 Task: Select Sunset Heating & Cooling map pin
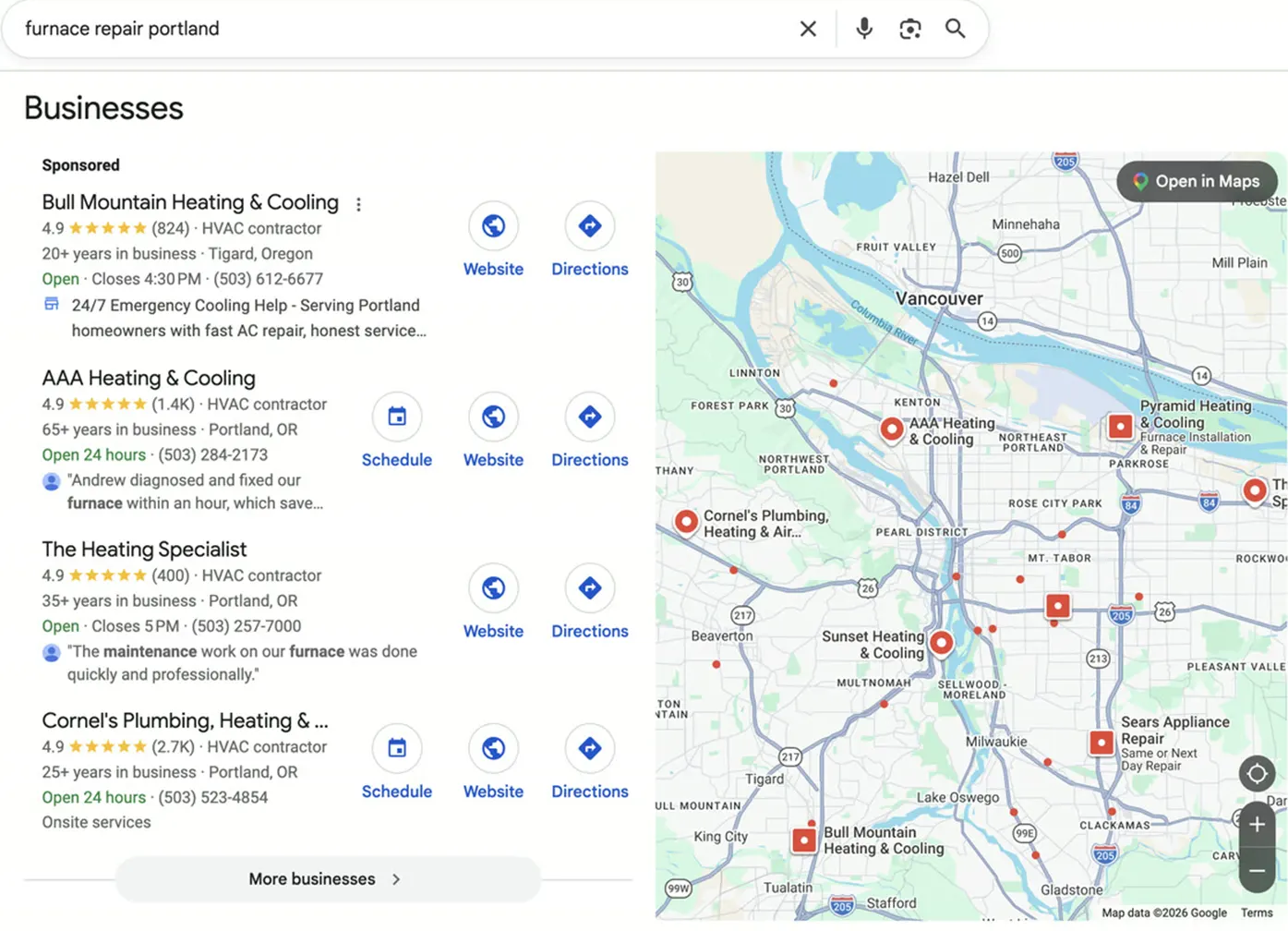942,642
